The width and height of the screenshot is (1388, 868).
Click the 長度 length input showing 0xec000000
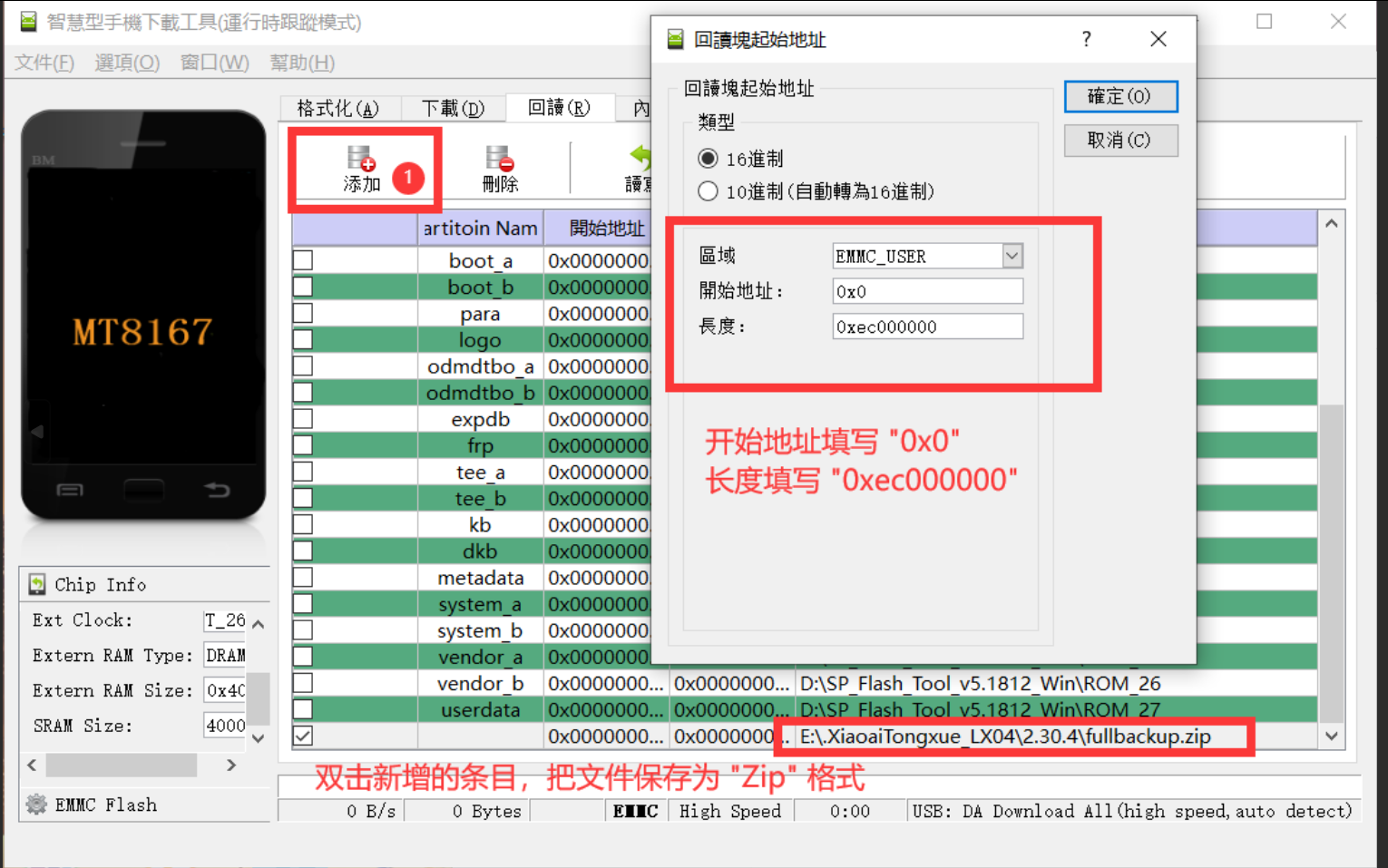pos(927,326)
